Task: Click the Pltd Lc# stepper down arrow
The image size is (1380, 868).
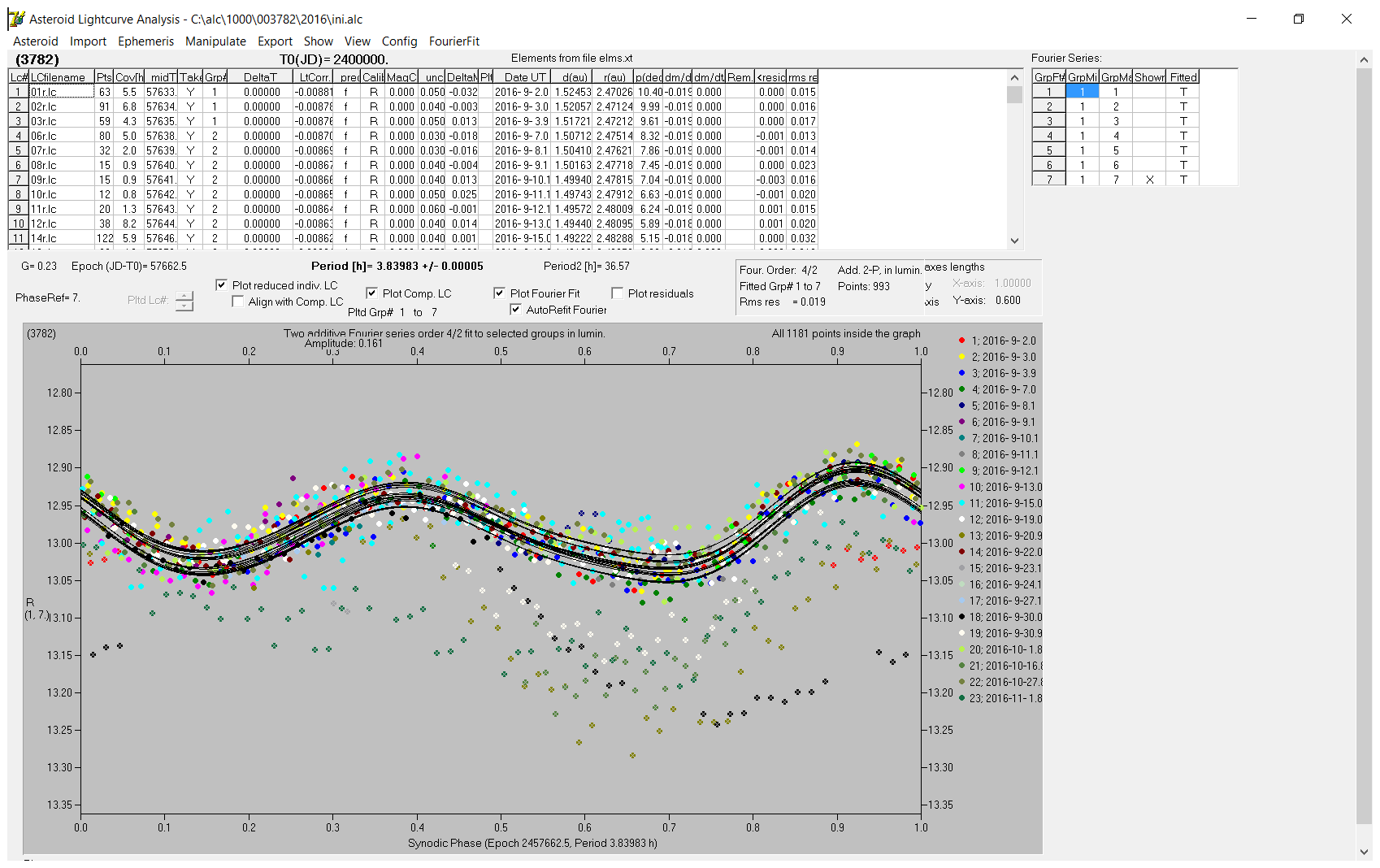Action: (184, 306)
